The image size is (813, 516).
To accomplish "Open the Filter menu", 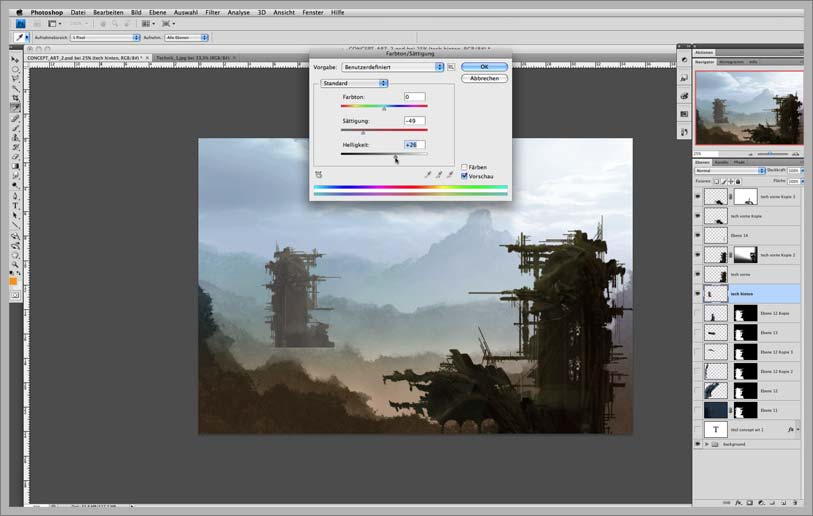I will [x=213, y=12].
